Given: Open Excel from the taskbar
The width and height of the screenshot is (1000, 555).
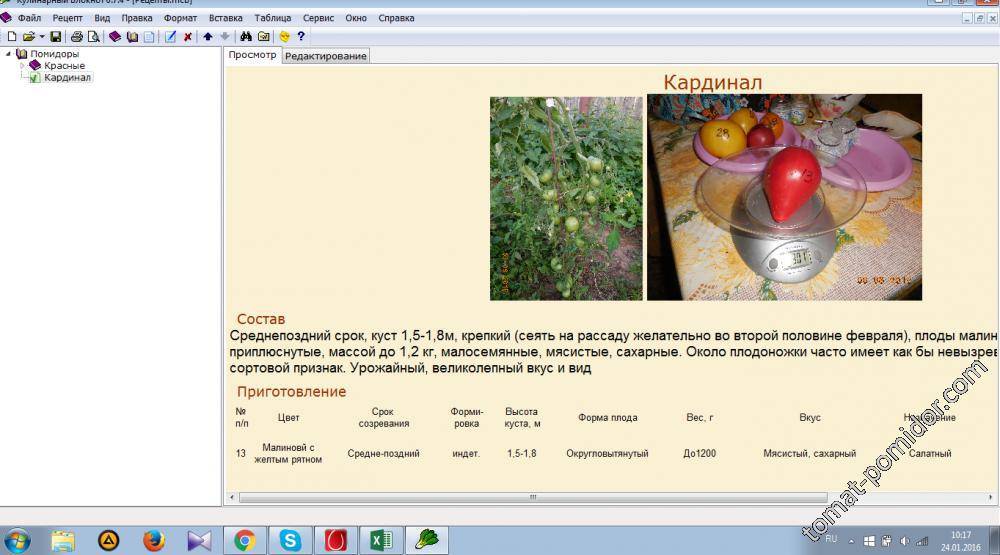Looking at the screenshot, I should (381, 541).
